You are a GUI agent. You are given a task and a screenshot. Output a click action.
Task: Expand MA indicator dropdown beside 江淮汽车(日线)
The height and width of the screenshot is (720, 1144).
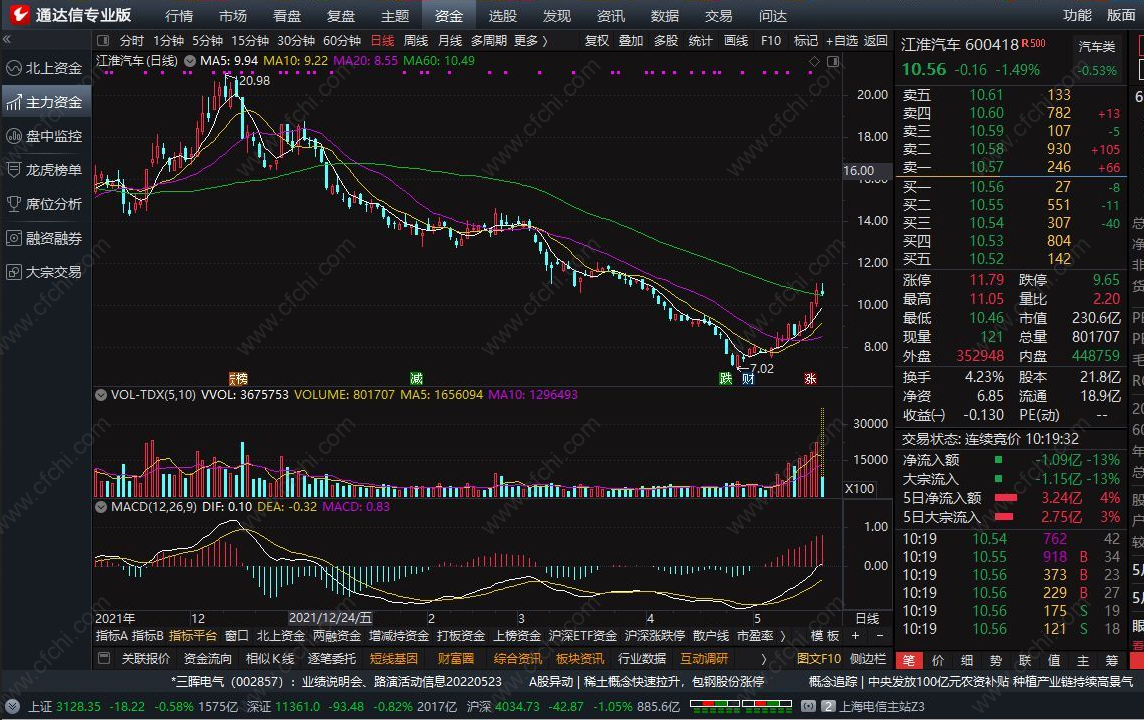click(190, 61)
